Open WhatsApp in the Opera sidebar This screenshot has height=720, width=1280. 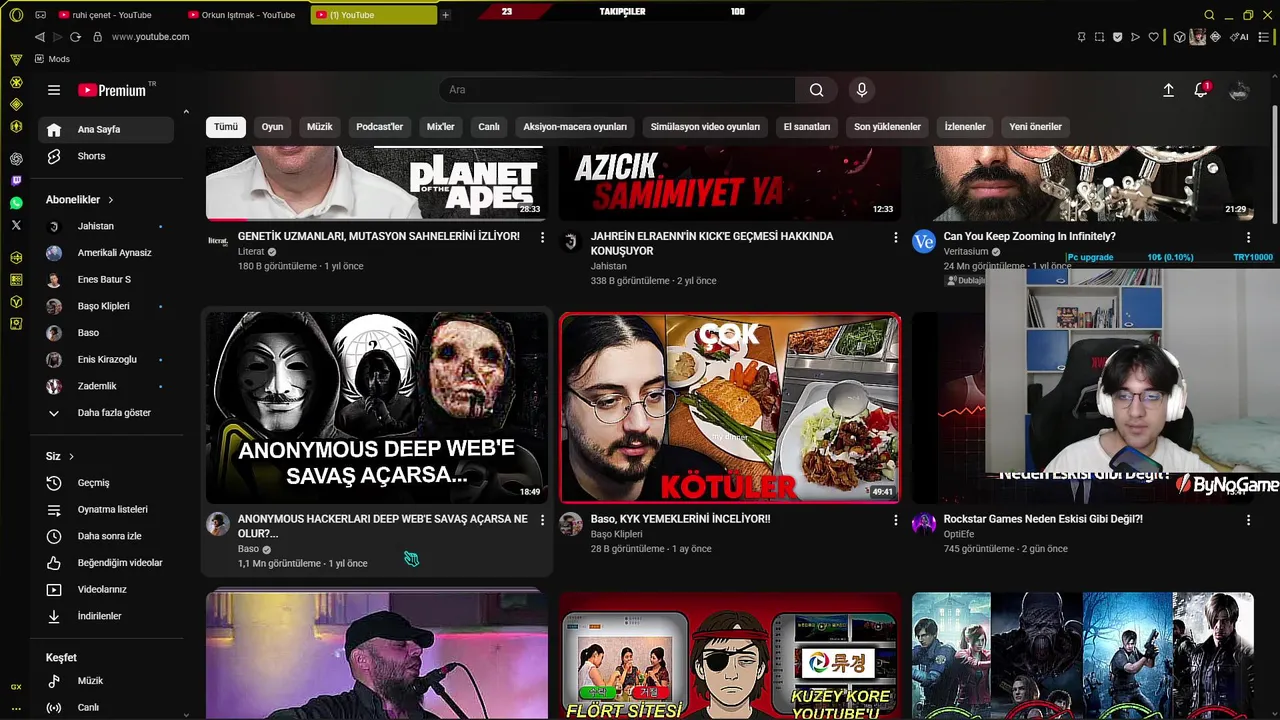pos(16,203)
